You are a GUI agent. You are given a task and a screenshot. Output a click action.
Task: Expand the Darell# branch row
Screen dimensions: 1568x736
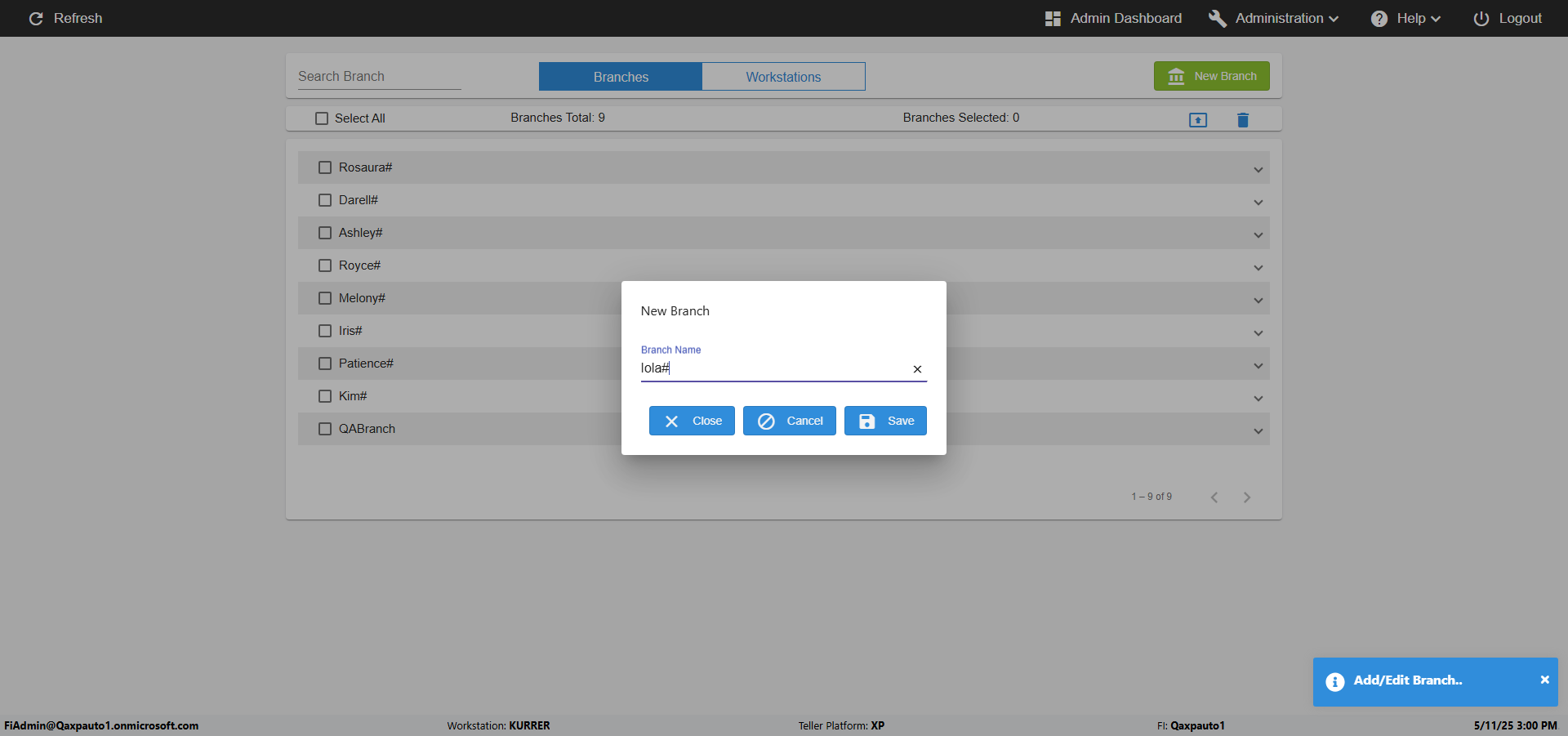click(x=1258, y=202)
